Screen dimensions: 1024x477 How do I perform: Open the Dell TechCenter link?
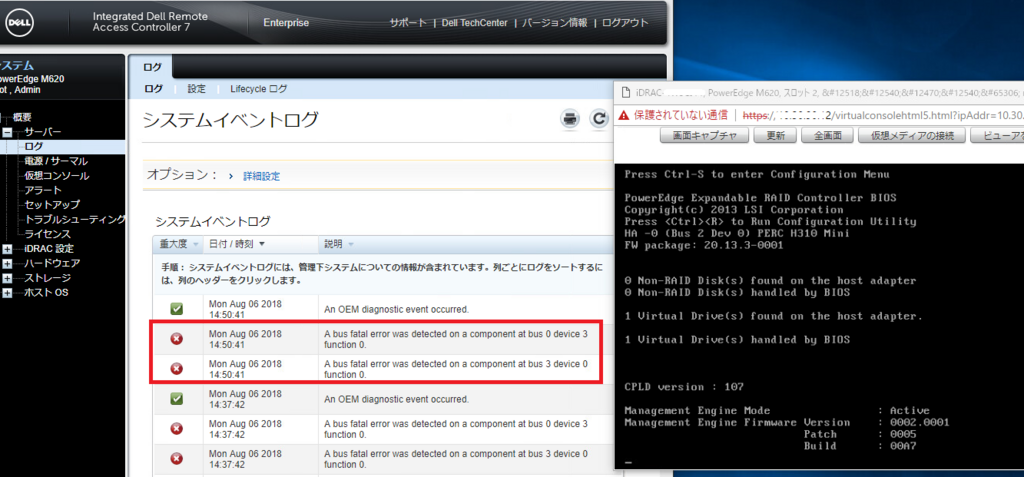click(x=474, y=23)
